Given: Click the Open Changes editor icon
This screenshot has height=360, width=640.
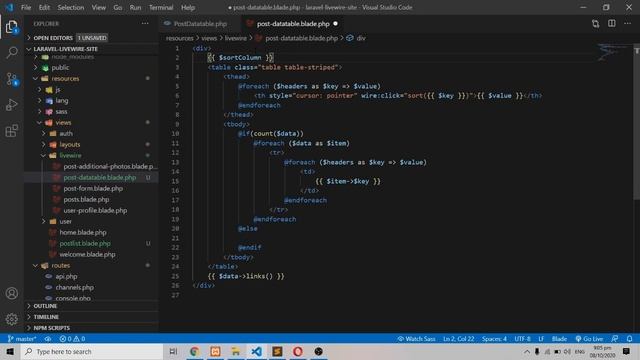Looking at the screenshot, I should click(x=596, y=24).
